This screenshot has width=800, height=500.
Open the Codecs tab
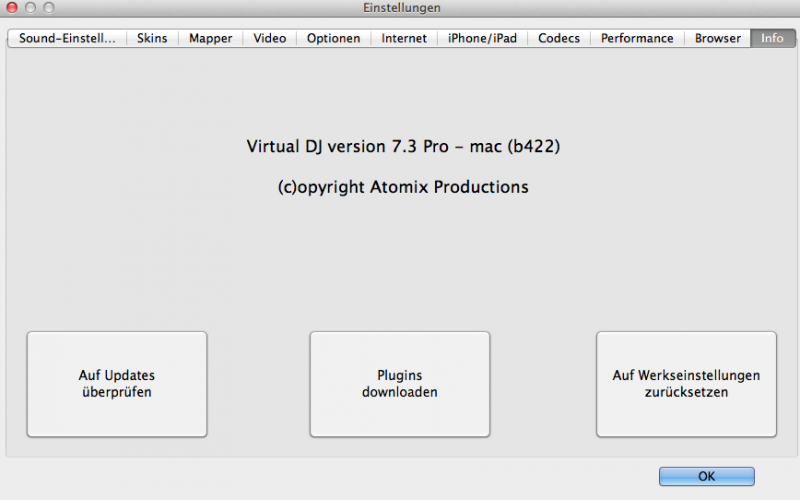tap(558, 38)
